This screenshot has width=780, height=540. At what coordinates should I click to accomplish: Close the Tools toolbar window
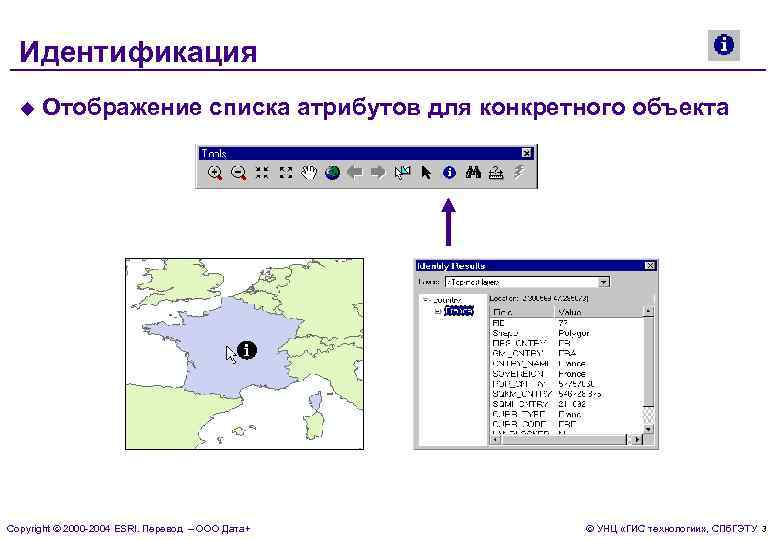[527, 153]
